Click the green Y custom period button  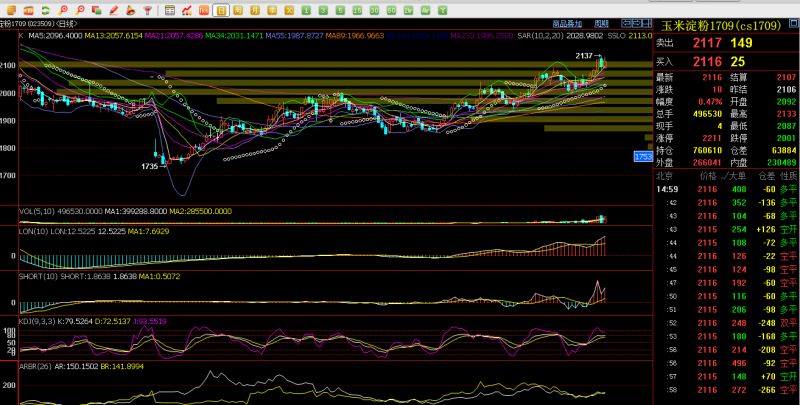tap(443, 10)
